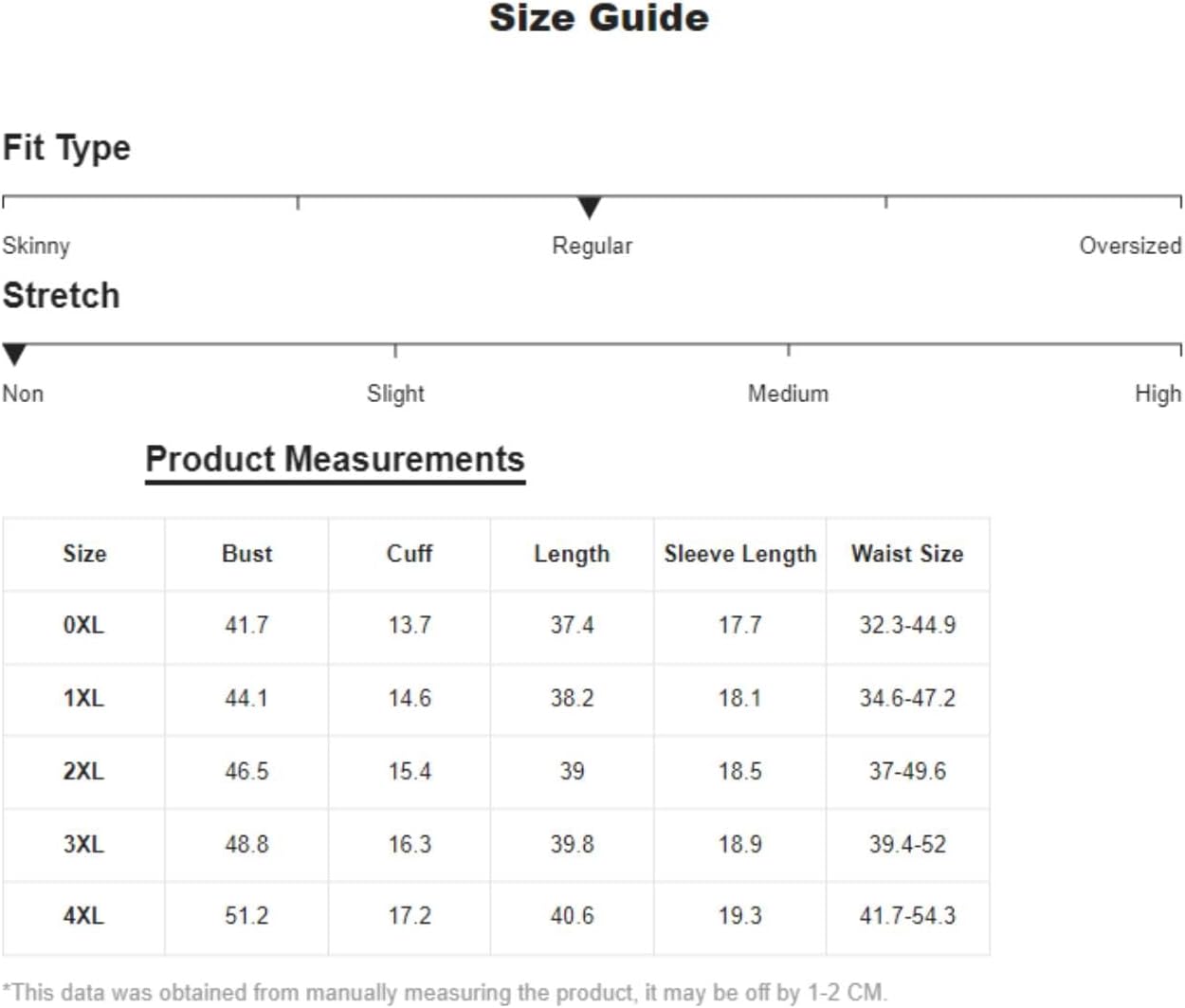Click the Slight label on the Stretch scale
Viewport: 1185px width, 1008px height.
click(x=395, y=394)
